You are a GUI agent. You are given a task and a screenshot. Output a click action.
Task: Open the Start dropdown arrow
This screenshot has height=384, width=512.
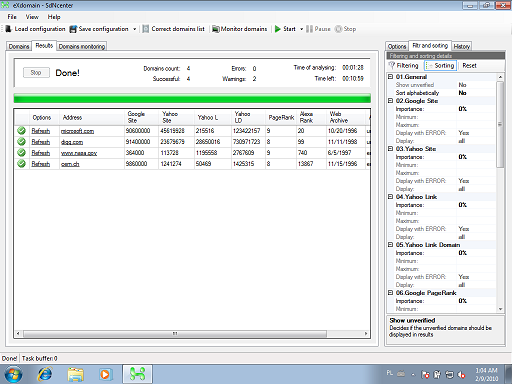[301, 29]
